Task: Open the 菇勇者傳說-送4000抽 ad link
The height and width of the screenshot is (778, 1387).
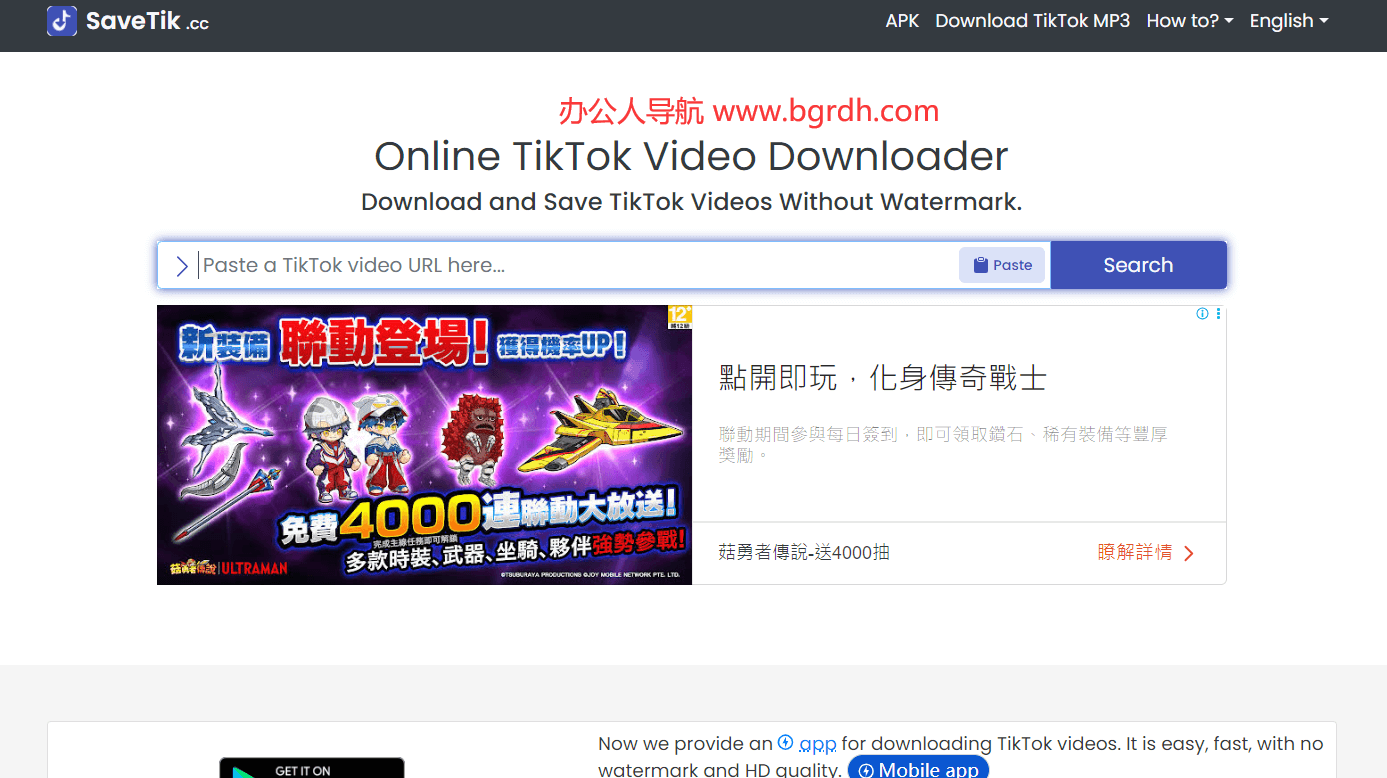Action: point(803,552)
